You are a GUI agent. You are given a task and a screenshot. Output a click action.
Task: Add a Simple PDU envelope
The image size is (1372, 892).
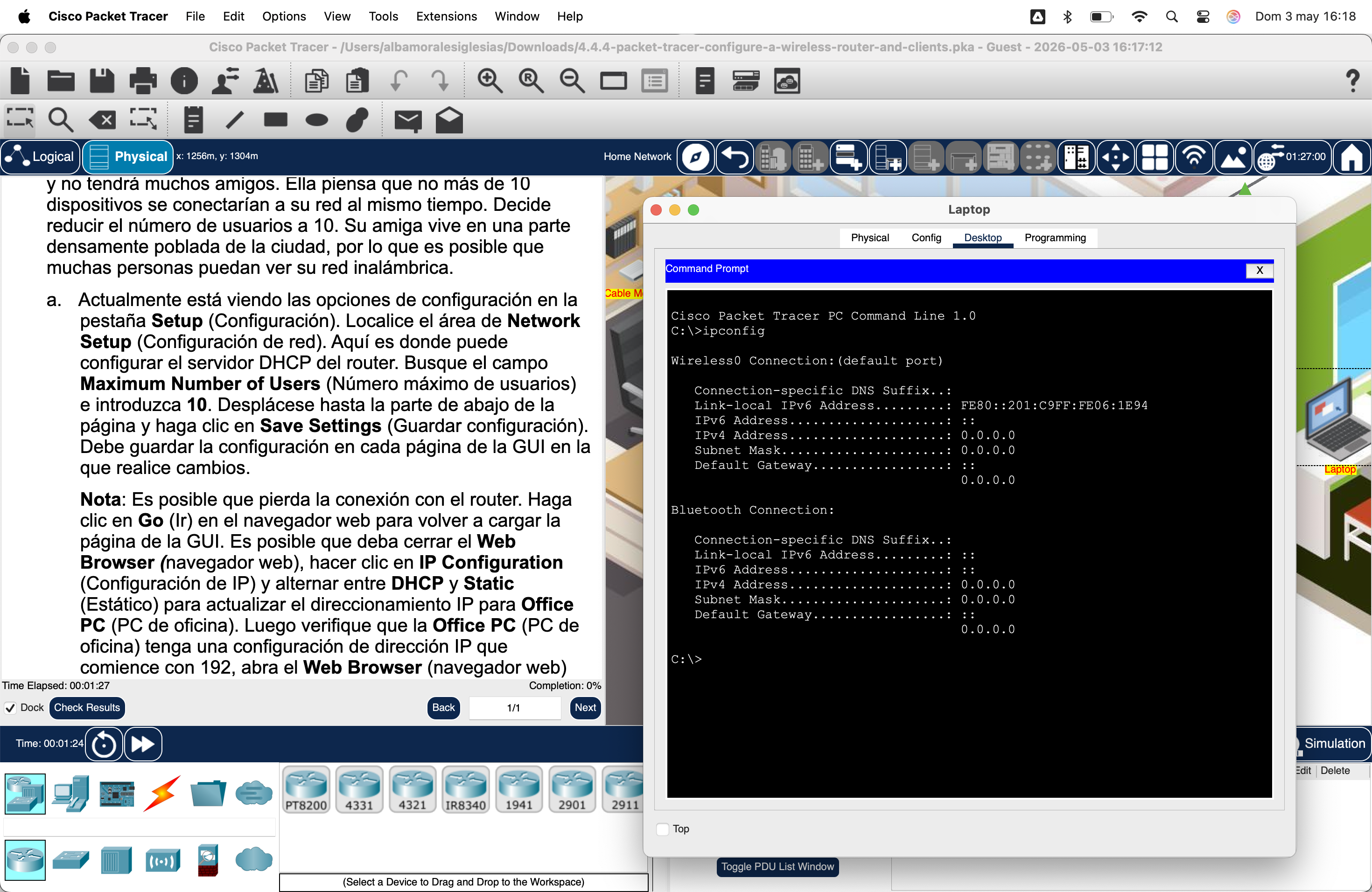coord(408,120)
